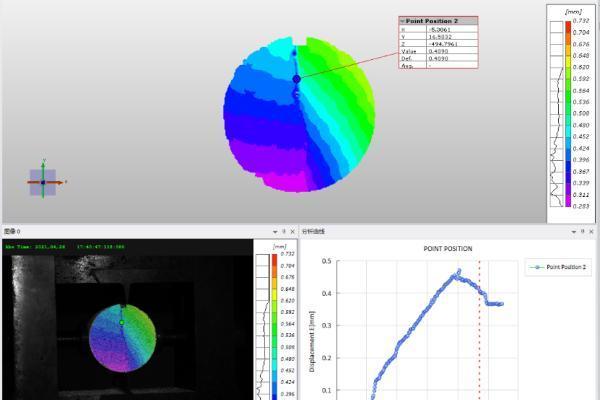The height and width of the screenshot is (400, 600).
Task: Select the X row in Point Position 2 box
Action: [439, 29]
